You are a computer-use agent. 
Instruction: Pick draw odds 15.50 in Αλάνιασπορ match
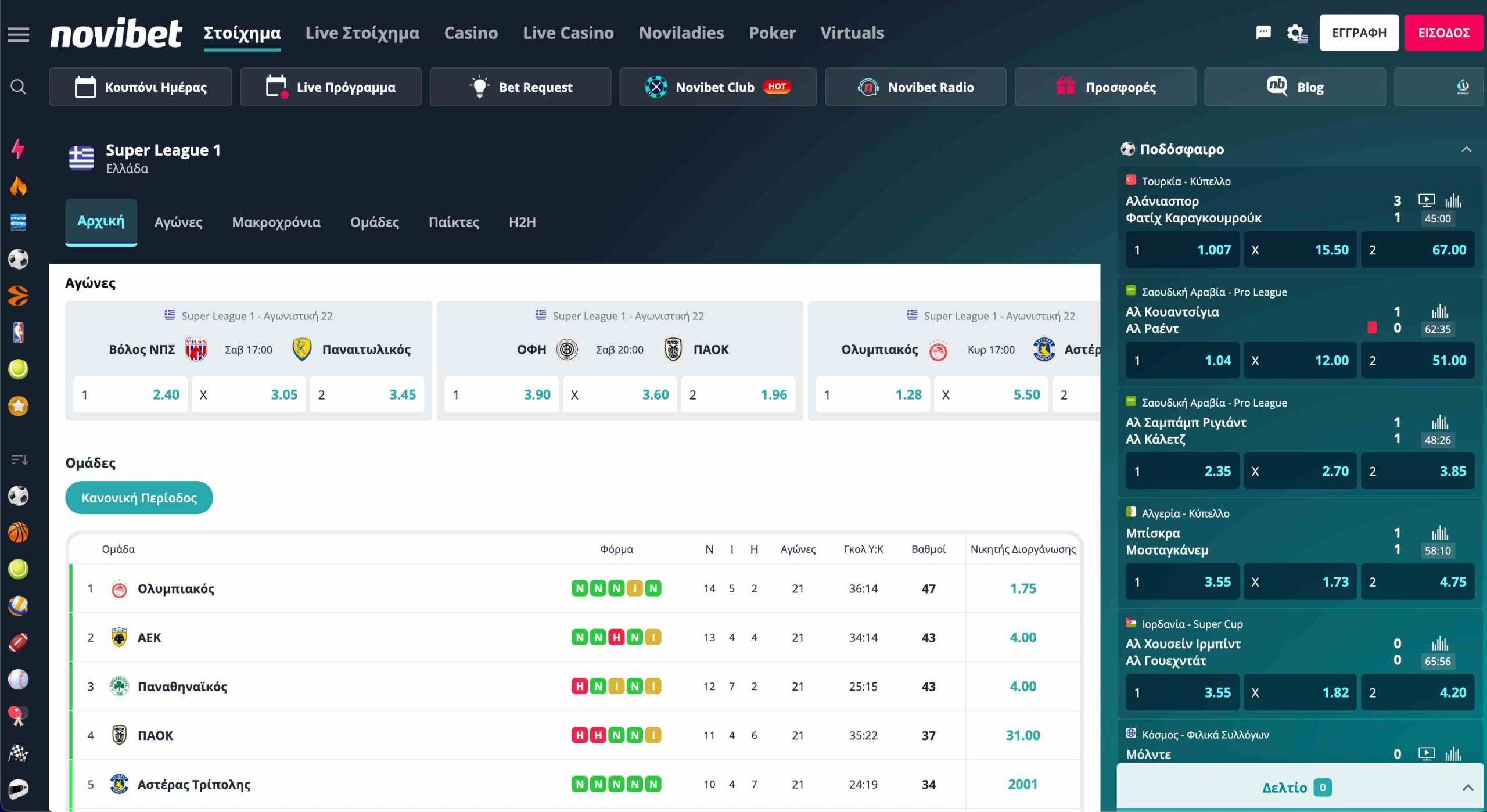(x=1300, y=250)
